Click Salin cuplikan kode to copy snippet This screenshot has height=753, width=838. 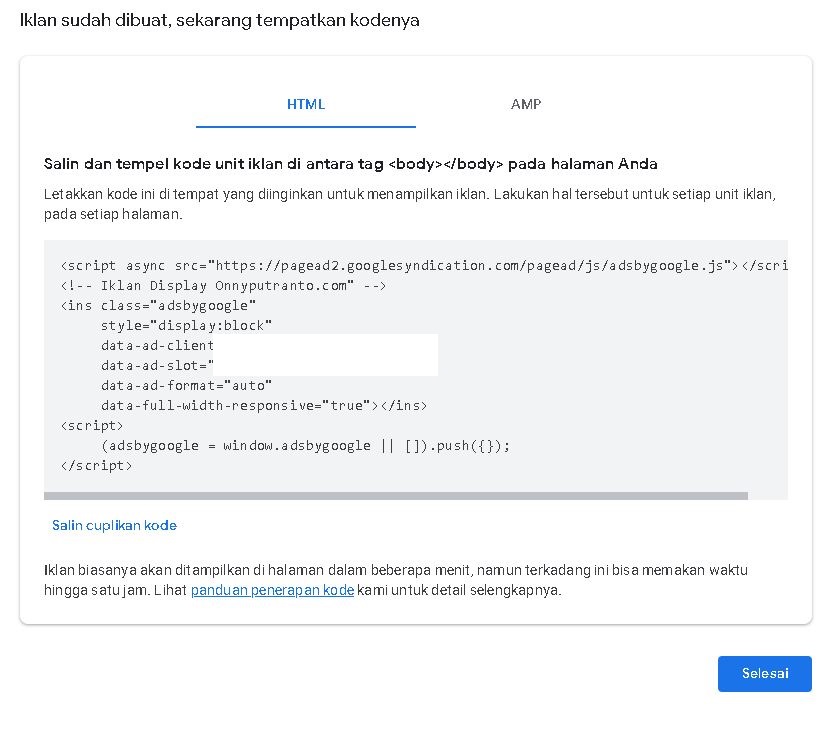(114, 525)
